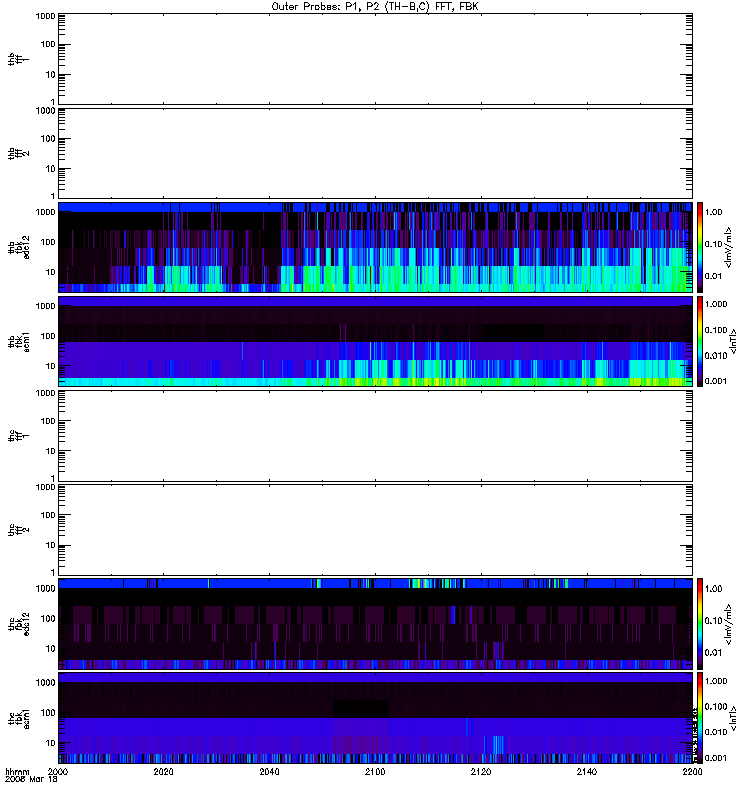Click the 1000 y-axis tick of thc fff 2 panel

point(45,487)
